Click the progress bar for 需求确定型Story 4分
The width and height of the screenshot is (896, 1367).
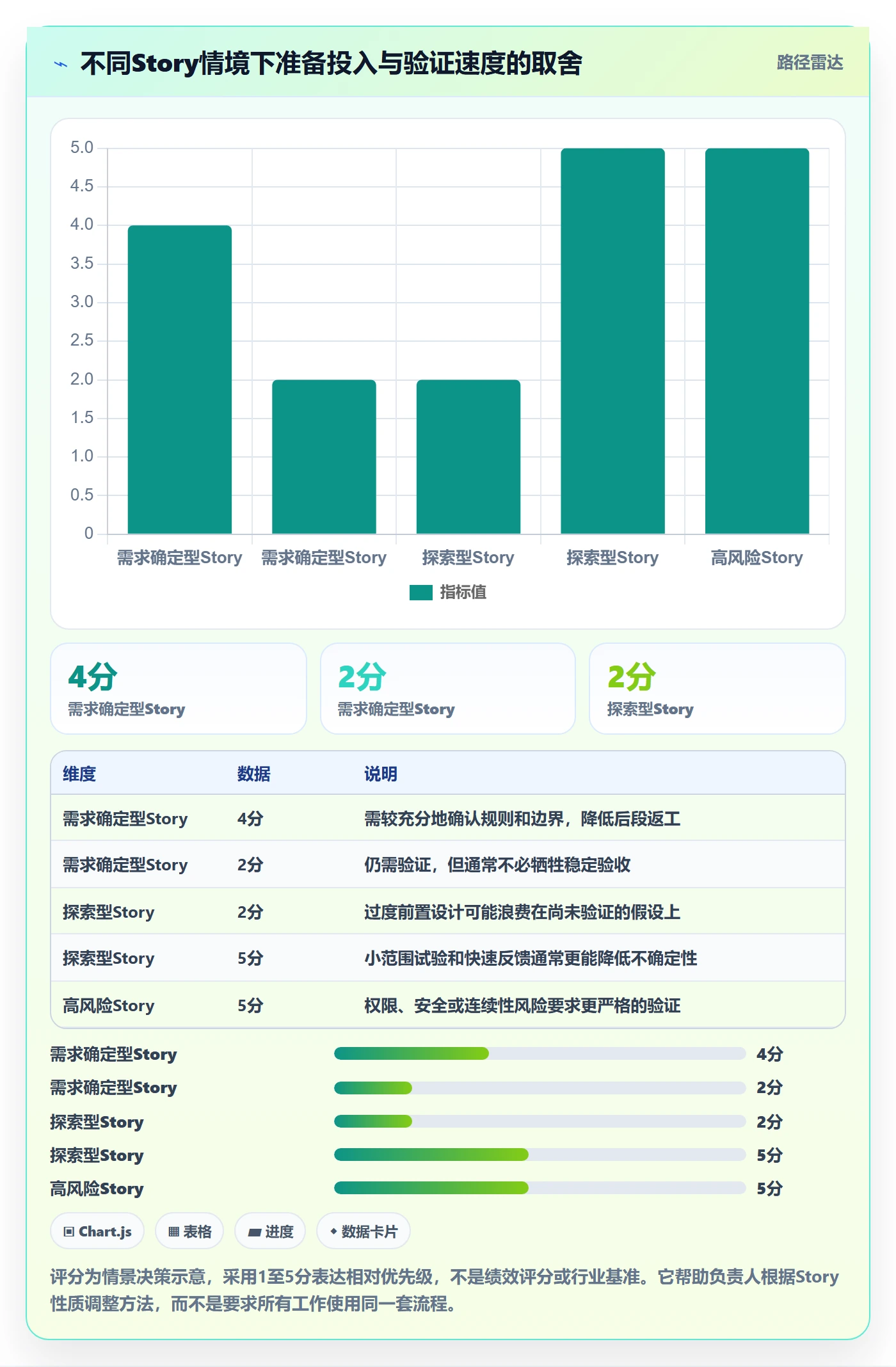540,1053
